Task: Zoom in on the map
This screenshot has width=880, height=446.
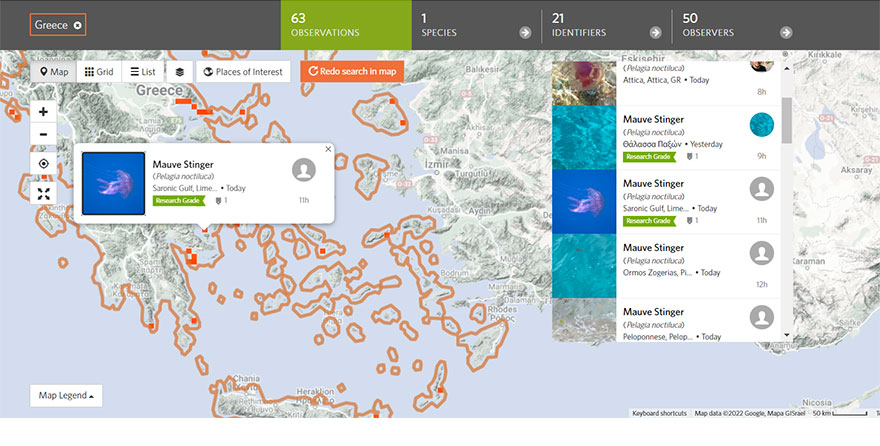Action: coord(43,112)
